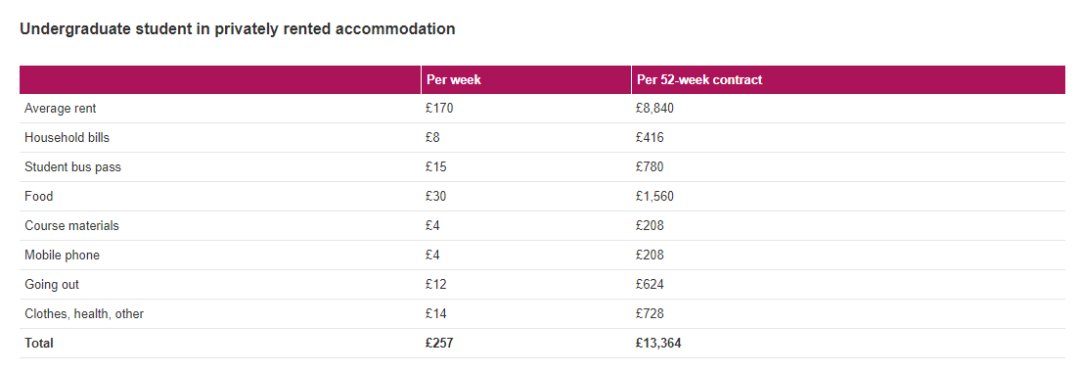Click the £170 weekly rent value

pyautogui.click(x=439, y=108)
